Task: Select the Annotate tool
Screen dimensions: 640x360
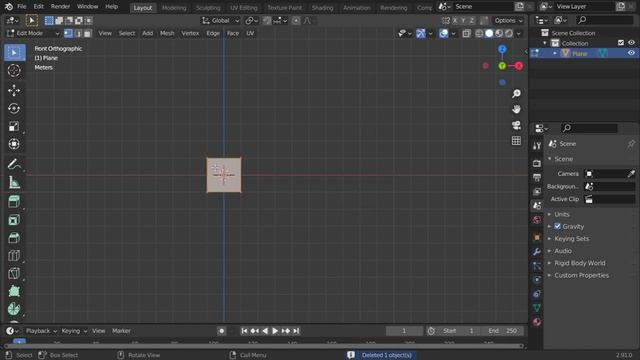Action: (x=14, y=164)
